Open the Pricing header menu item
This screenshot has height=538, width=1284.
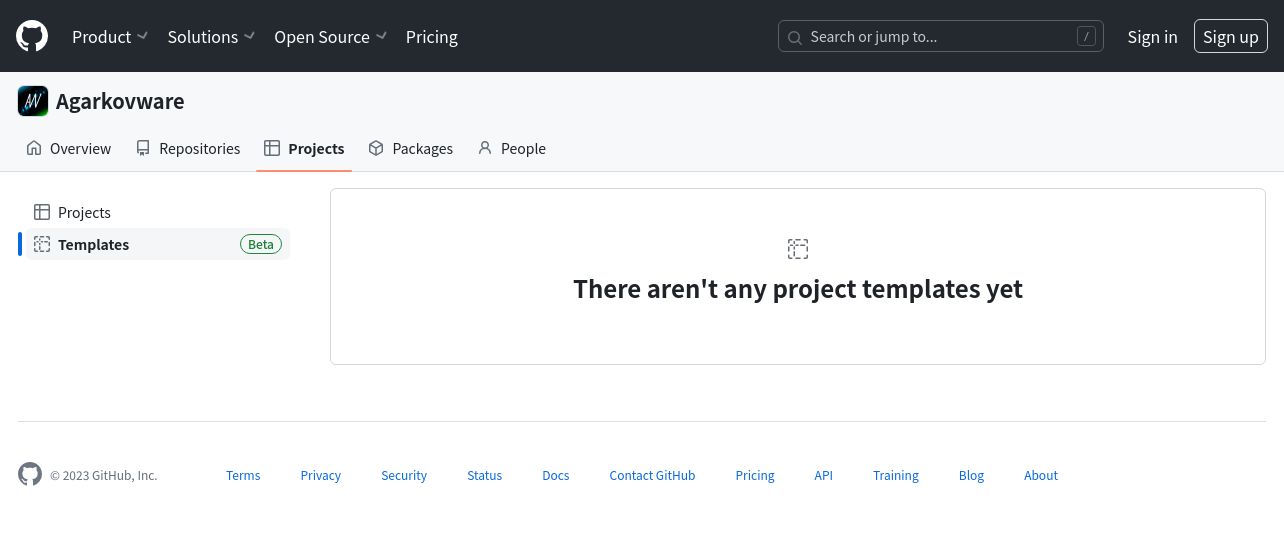[x=432, y=36]
